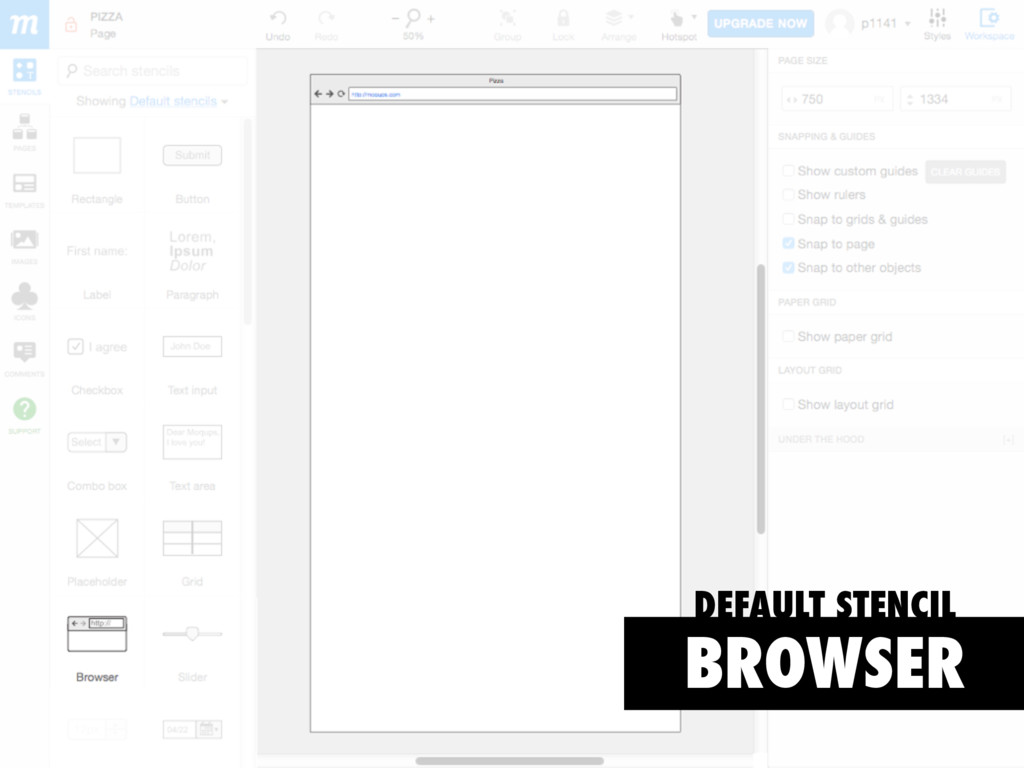Open the Pages sidebar panel
The width and height of the screenshot is (1024, 768).
24,132
